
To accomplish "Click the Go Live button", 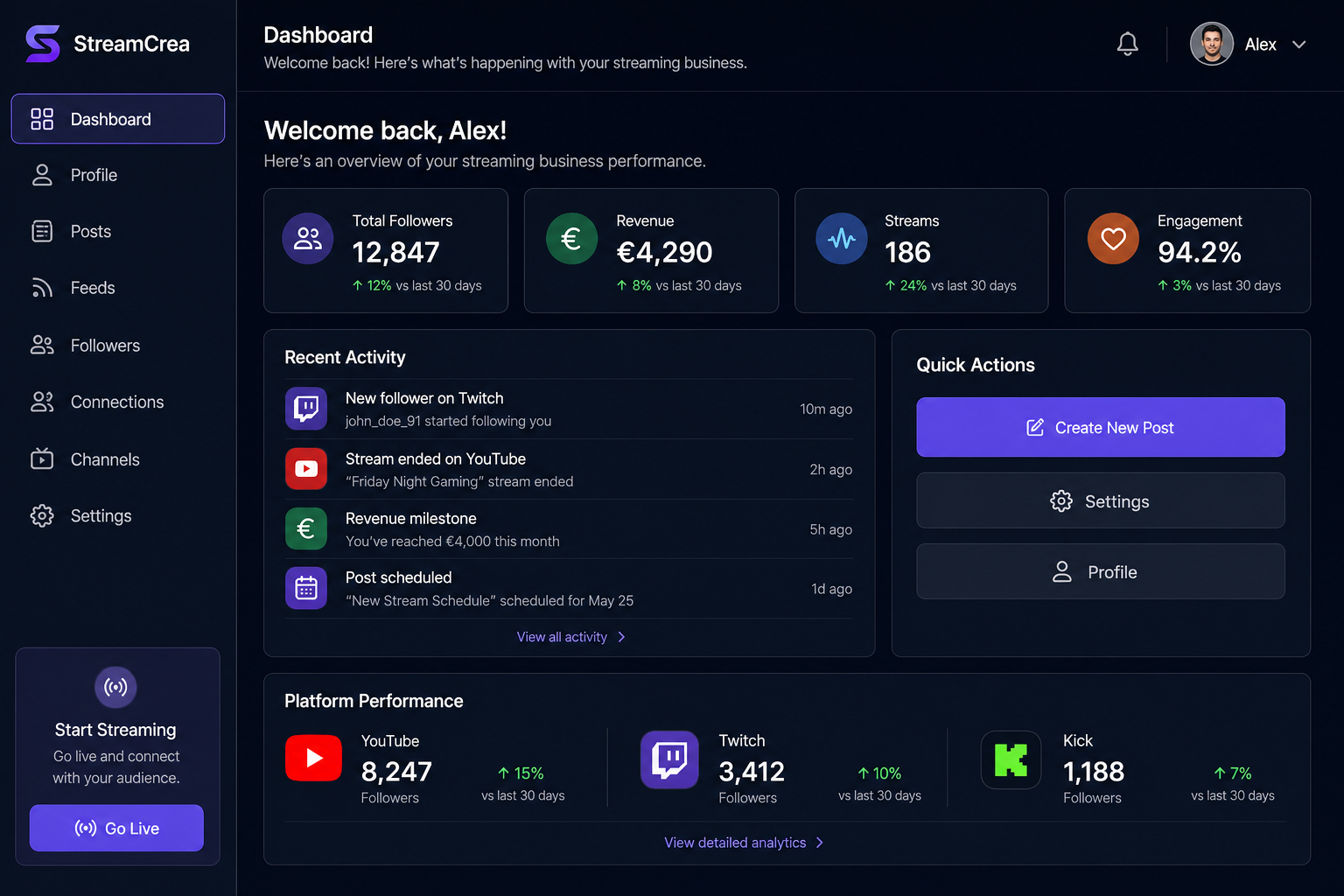I will point(116,828).
